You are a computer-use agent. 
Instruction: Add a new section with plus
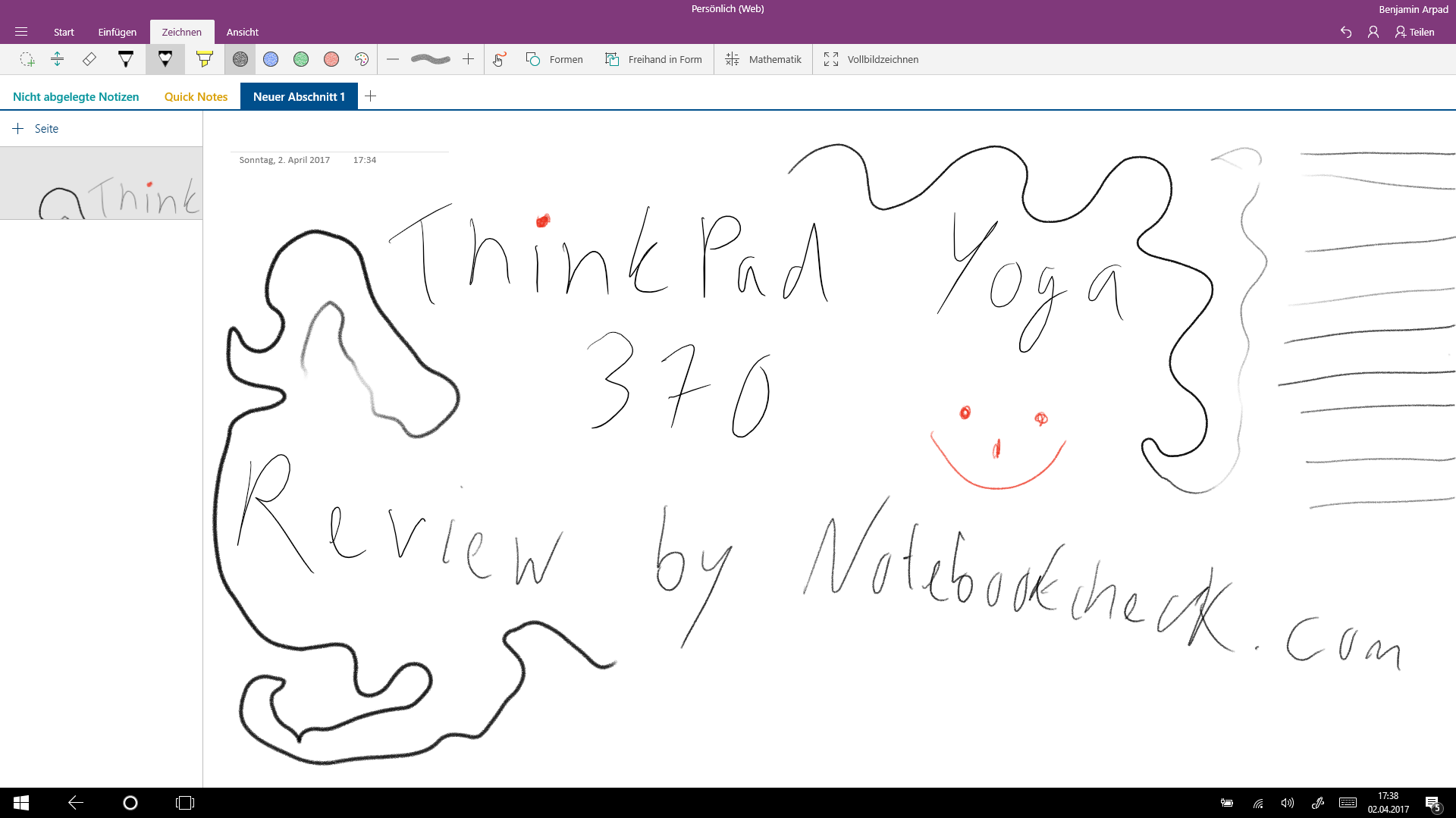point(370,96)
